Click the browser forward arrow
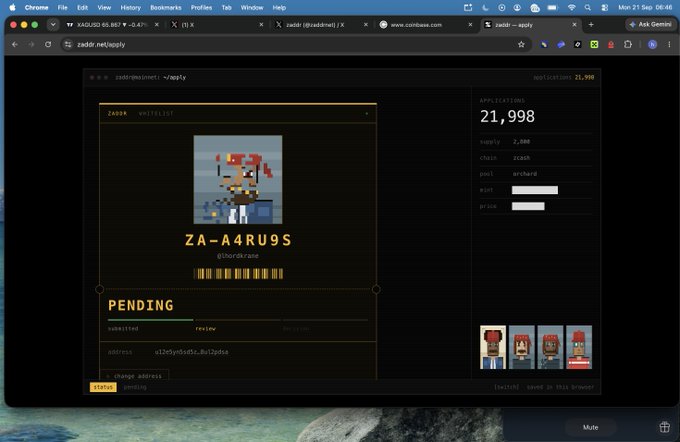Image resolution: width=680 pixels, height=442 pixels. (31, 44)
